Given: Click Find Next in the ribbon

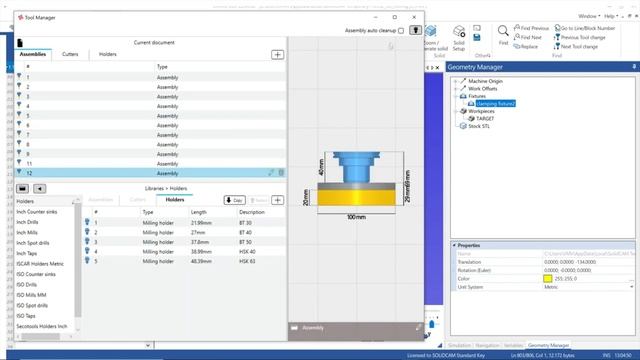Looking at the screenshot, I should click(x=527, y=37).
